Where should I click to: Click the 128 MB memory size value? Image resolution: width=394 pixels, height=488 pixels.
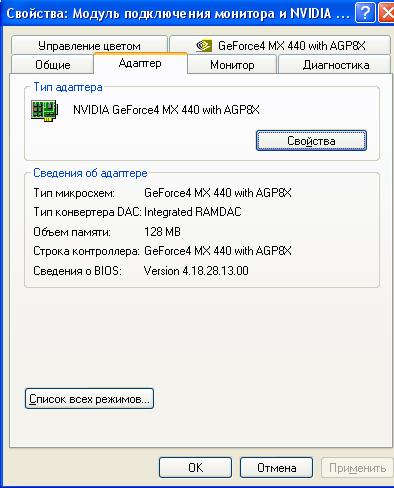162,232
